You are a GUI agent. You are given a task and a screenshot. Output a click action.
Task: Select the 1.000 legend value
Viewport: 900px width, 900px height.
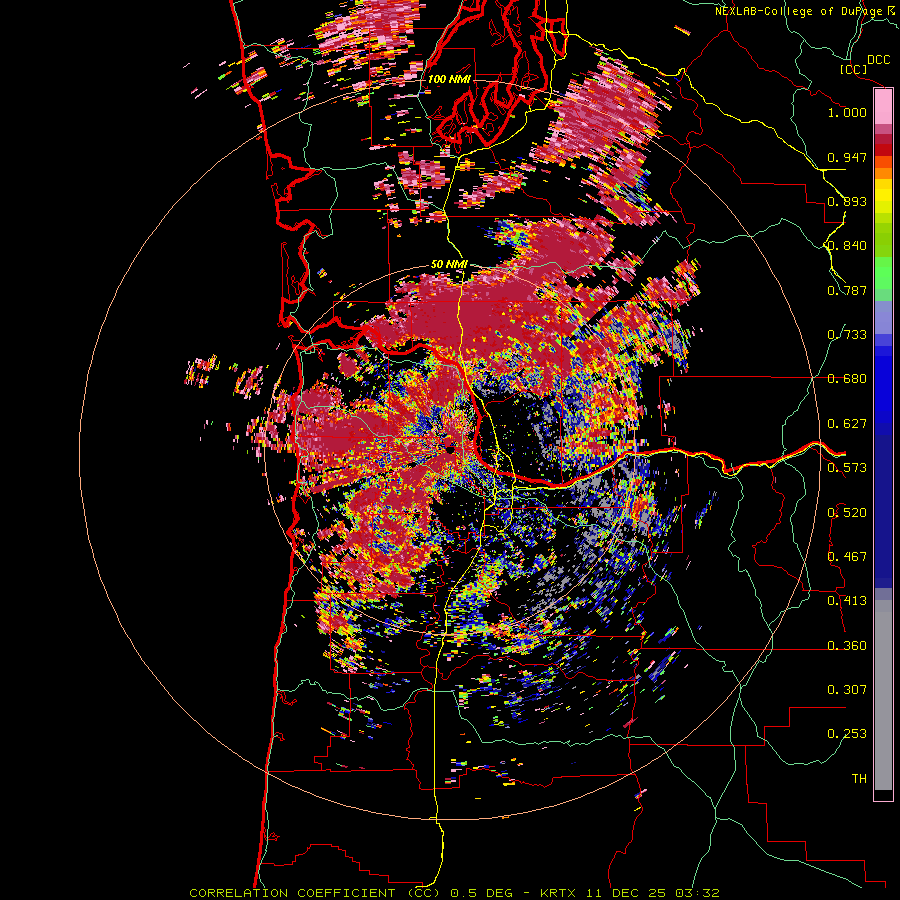coord(847,112)
